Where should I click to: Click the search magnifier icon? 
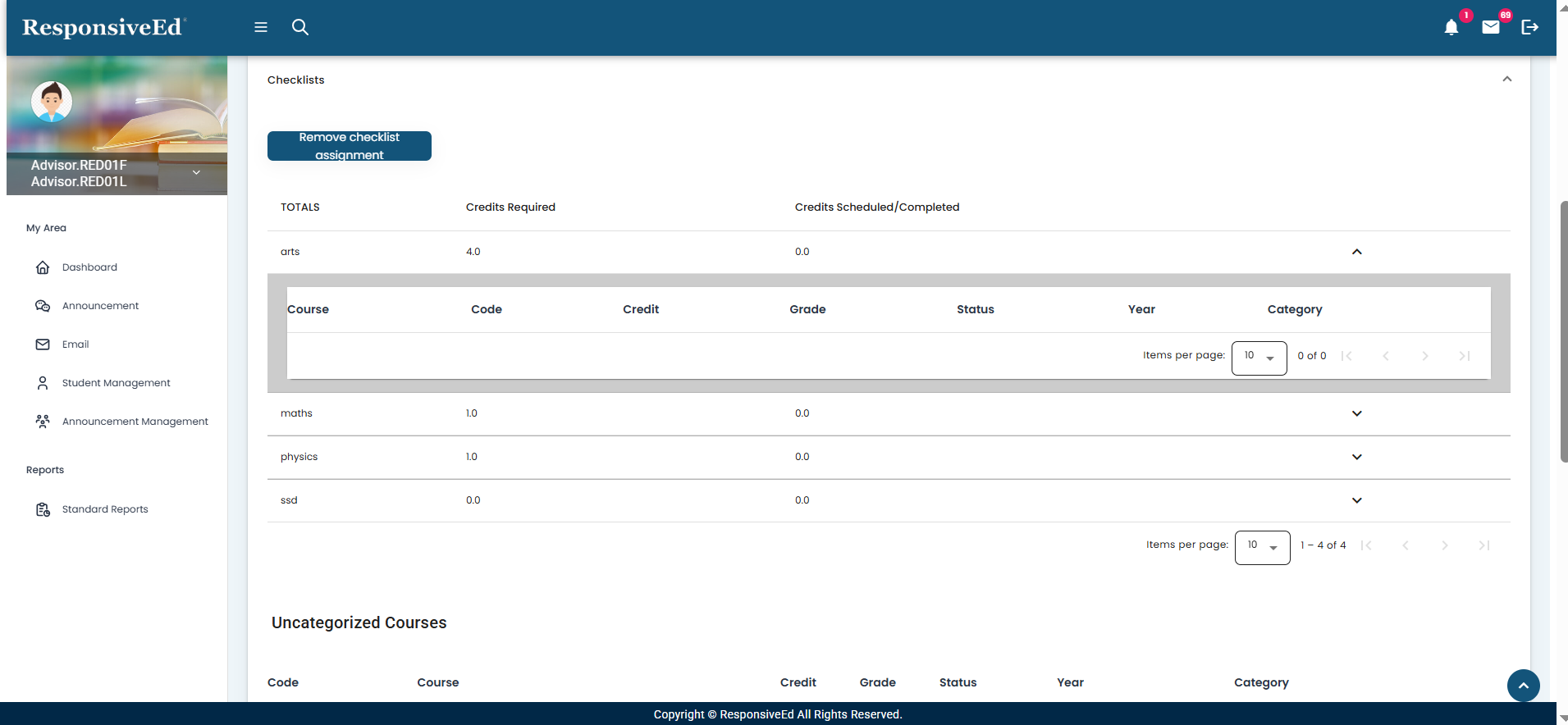(x=300, y=27)
